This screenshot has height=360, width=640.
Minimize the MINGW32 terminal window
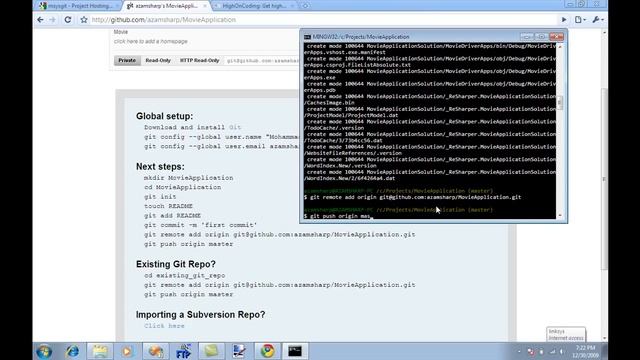tap(527, 37)
